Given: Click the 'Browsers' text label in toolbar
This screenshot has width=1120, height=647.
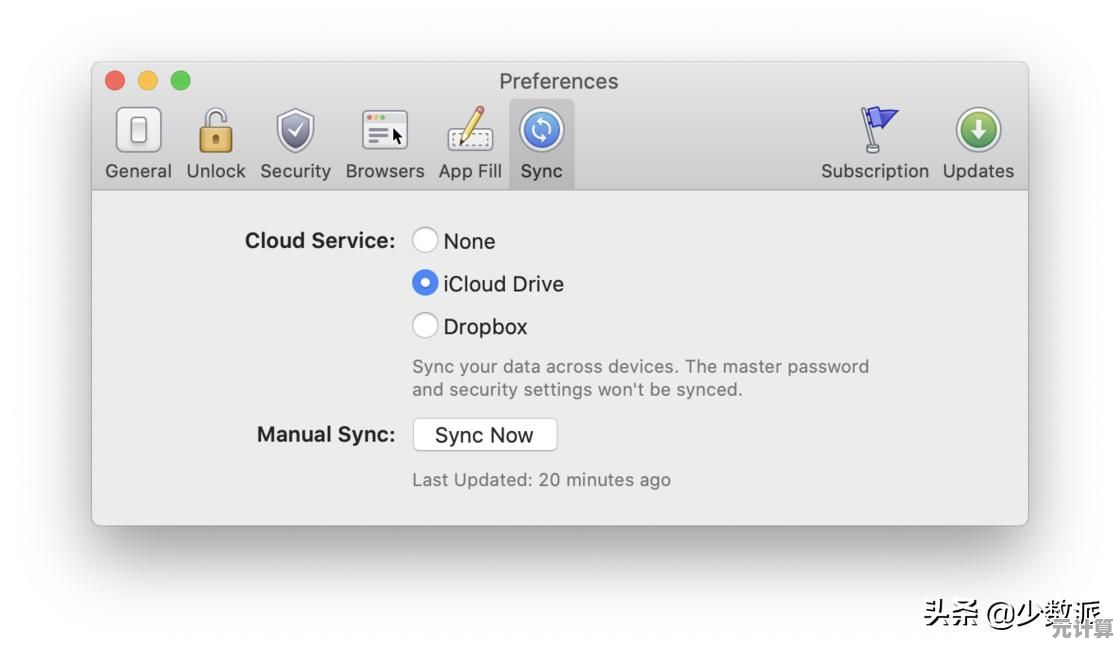Looking at the screenshot, I should coord(385,171).
